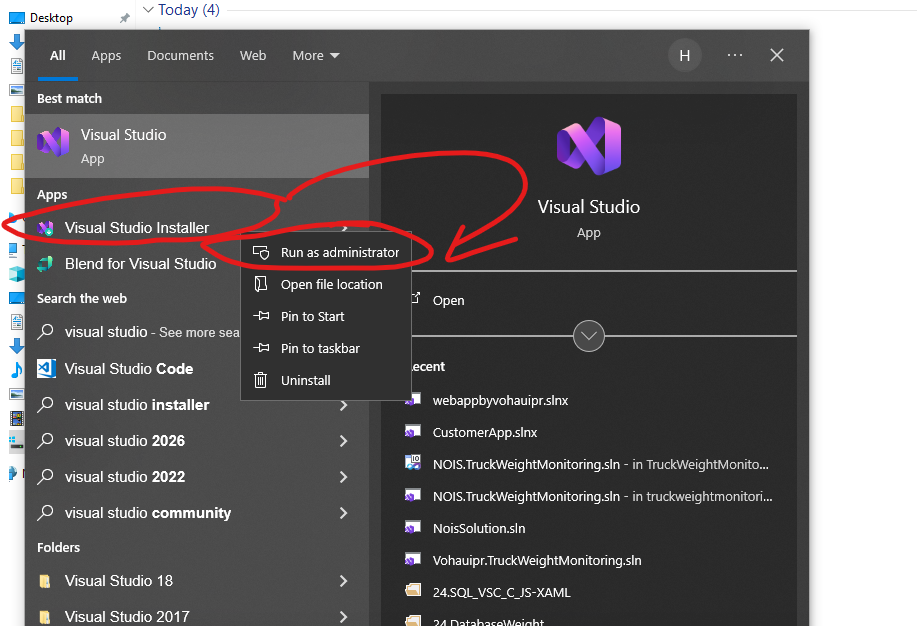The width and height of the screenshot is (917, 626).
Task: Click the Visual Studio Installer app icon
Action: tap(46, 228)
